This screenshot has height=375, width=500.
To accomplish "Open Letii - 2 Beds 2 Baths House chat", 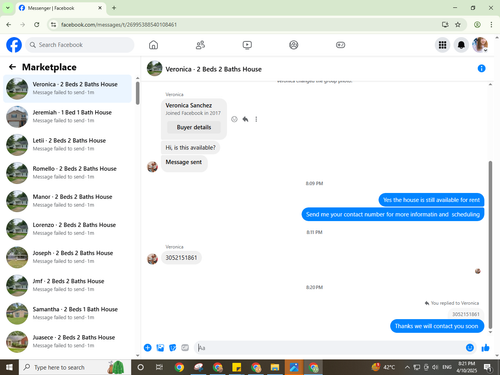I will (67, 145).
